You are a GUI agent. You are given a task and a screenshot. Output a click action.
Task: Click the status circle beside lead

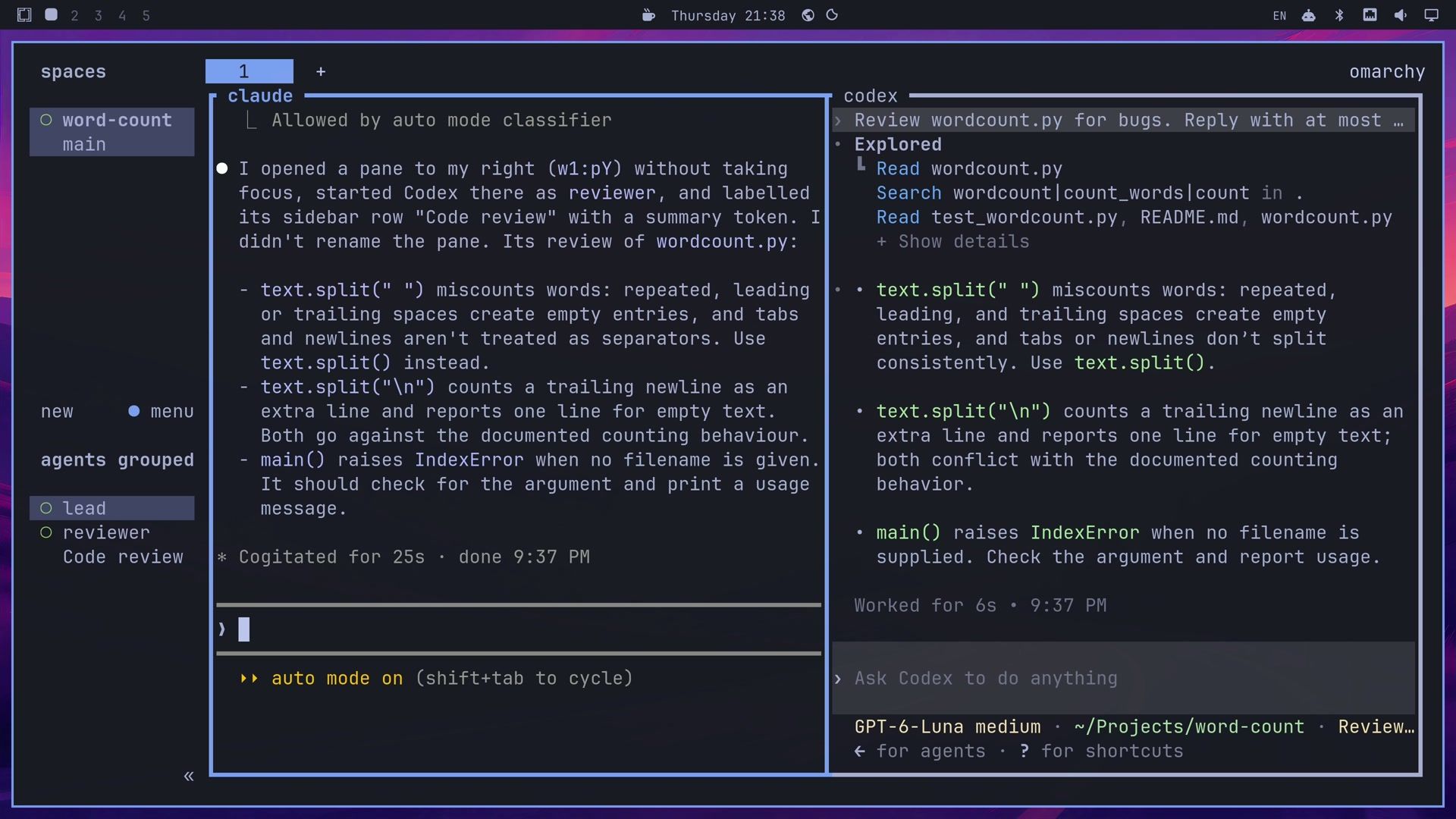[x=46, y=508]
